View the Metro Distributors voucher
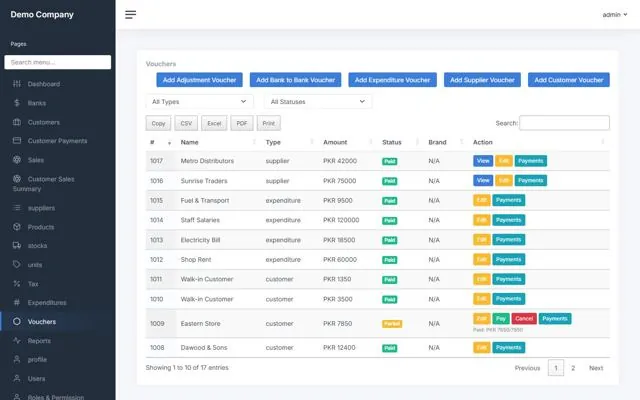 point(483,161)
